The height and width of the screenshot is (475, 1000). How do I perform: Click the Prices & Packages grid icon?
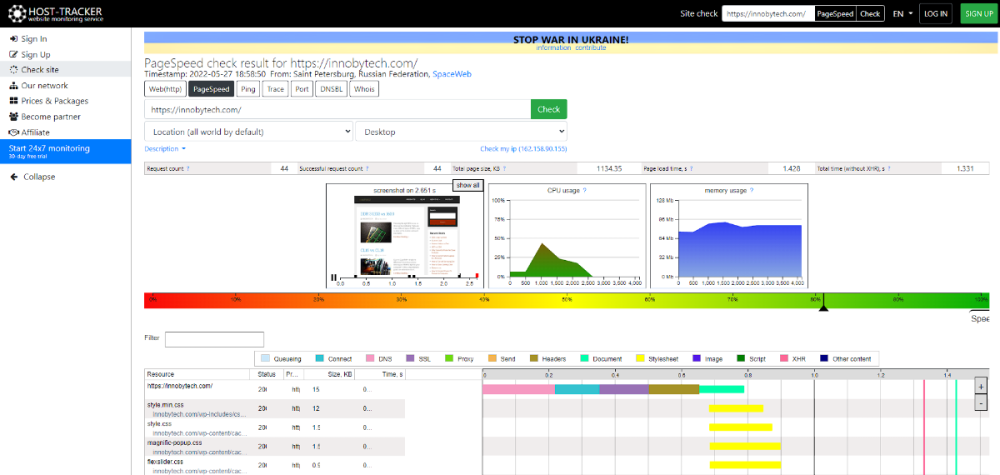pos(13,101)
